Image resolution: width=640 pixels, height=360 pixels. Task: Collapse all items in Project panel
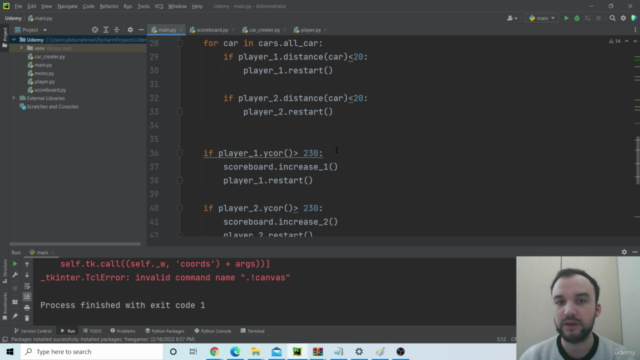tap(117, 30)
